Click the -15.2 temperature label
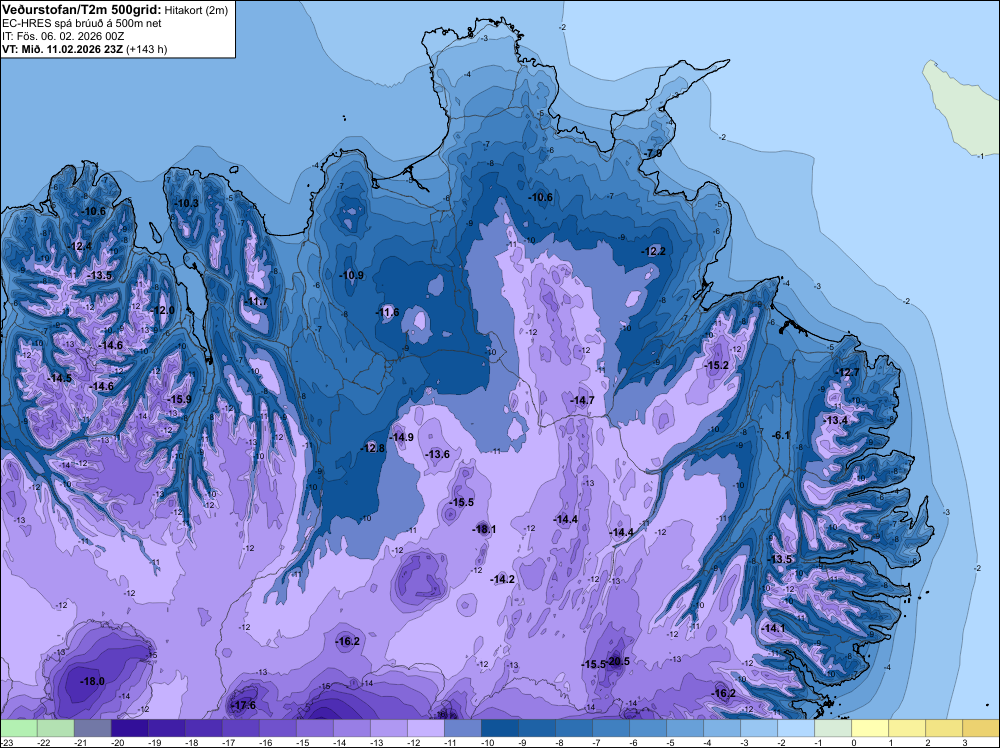Screen dimensions: 1000x748 [x=717, y=365]
